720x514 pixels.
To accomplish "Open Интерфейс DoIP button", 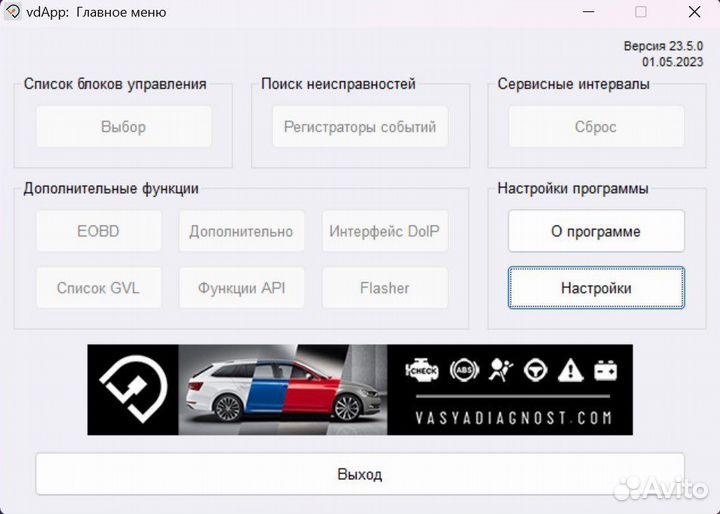I will point(385,231).
